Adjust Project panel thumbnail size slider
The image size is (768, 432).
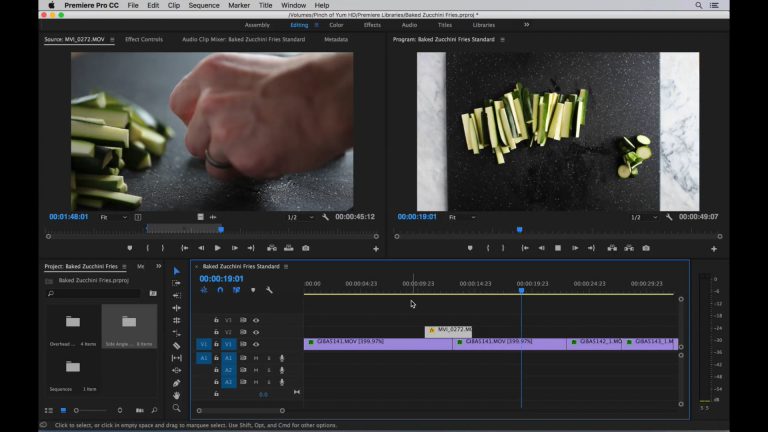pyautogui.click(x=91, y=410)
